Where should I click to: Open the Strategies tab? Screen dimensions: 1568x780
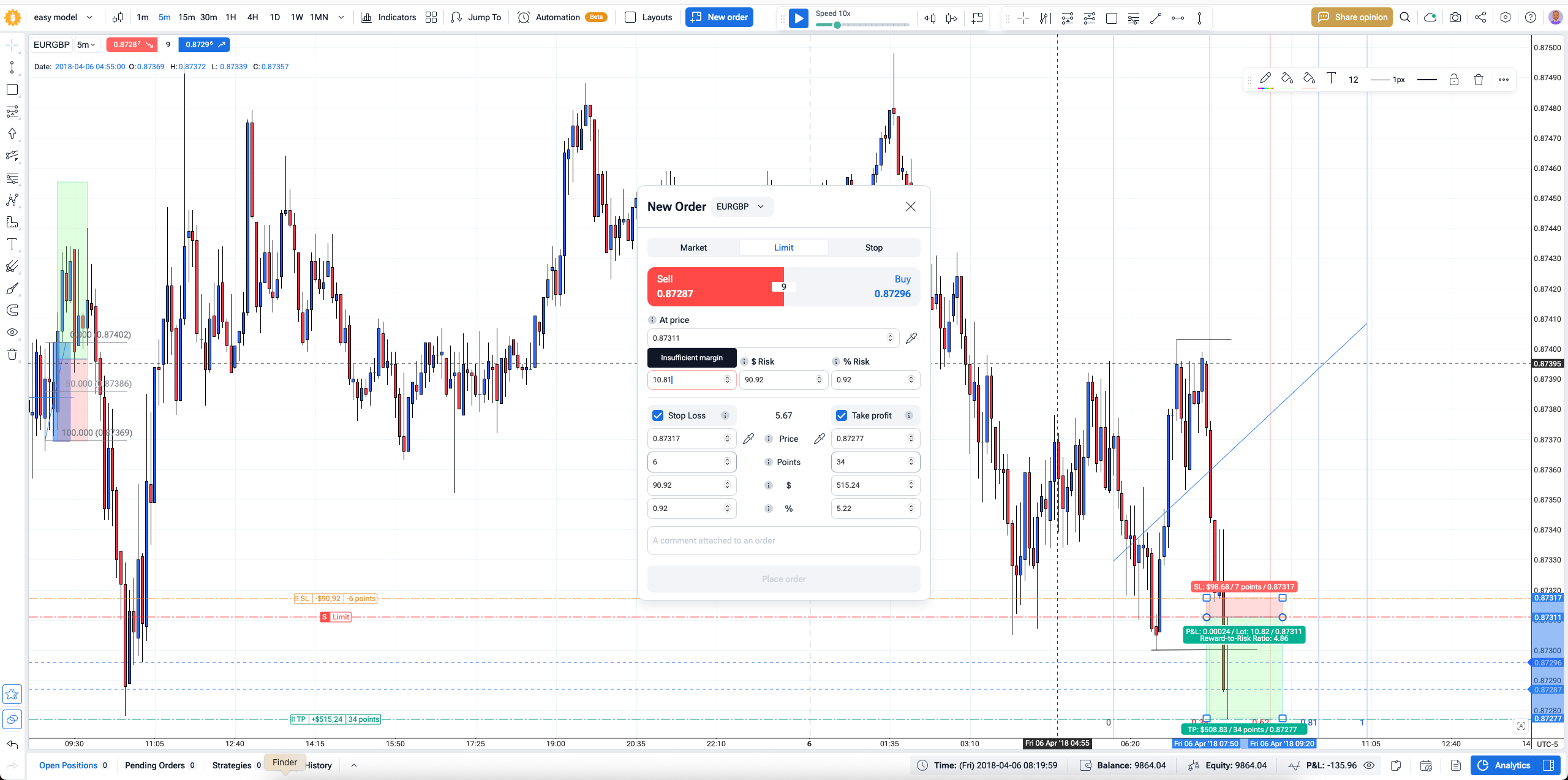tap(237, 765)
